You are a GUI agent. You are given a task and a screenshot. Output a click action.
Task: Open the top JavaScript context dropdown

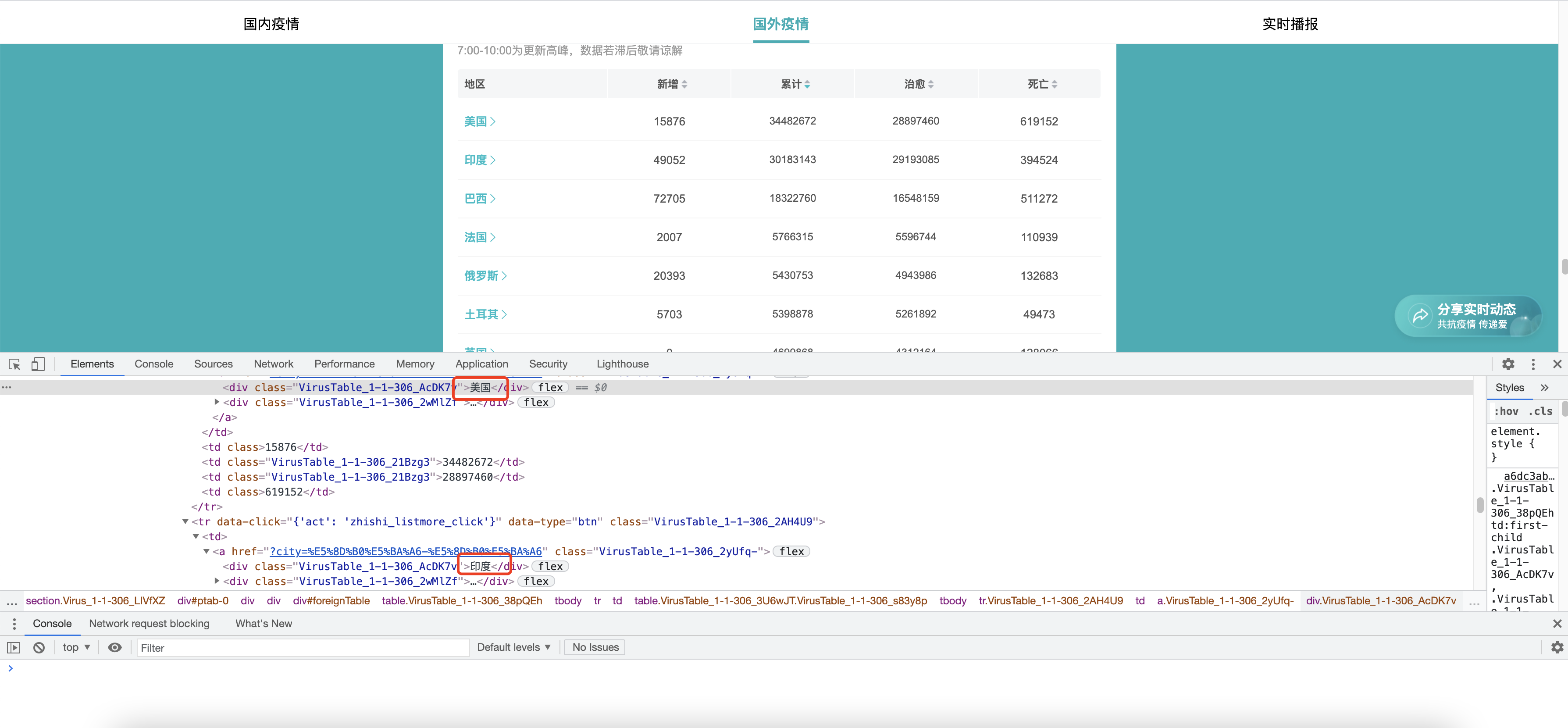click(76, 648)
